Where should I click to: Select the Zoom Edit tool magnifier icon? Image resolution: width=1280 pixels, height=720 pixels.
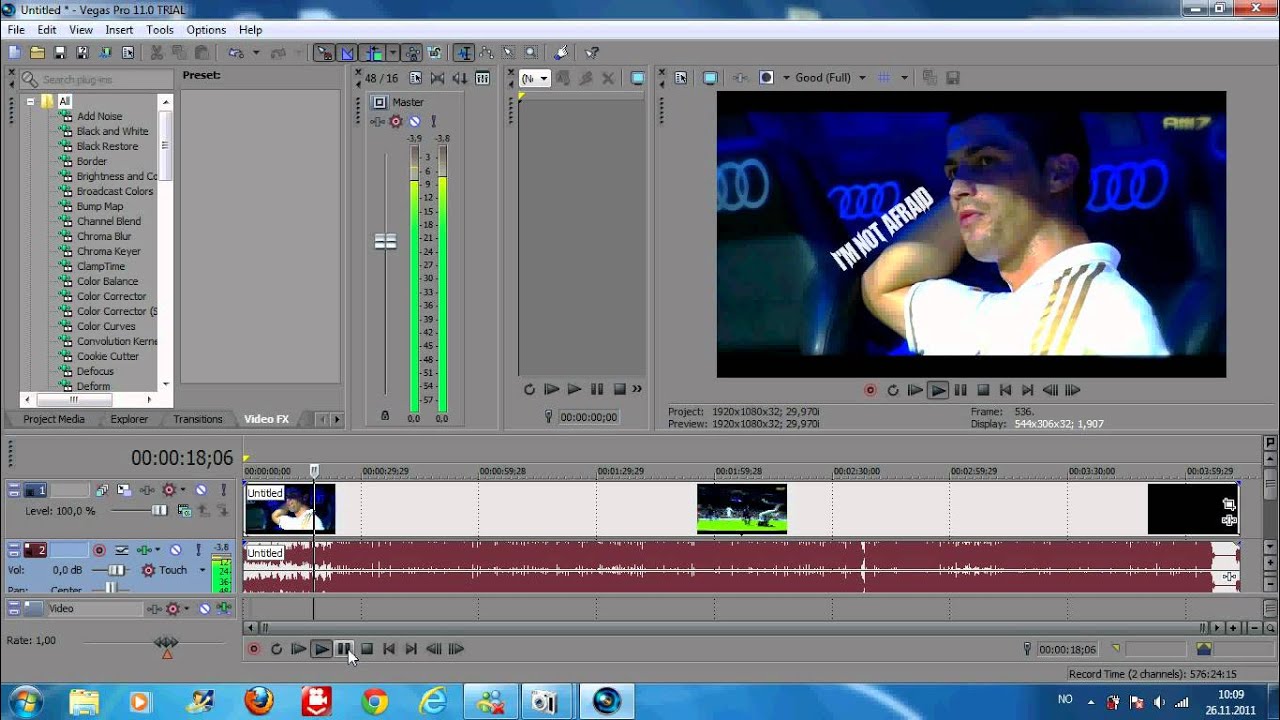531,52
